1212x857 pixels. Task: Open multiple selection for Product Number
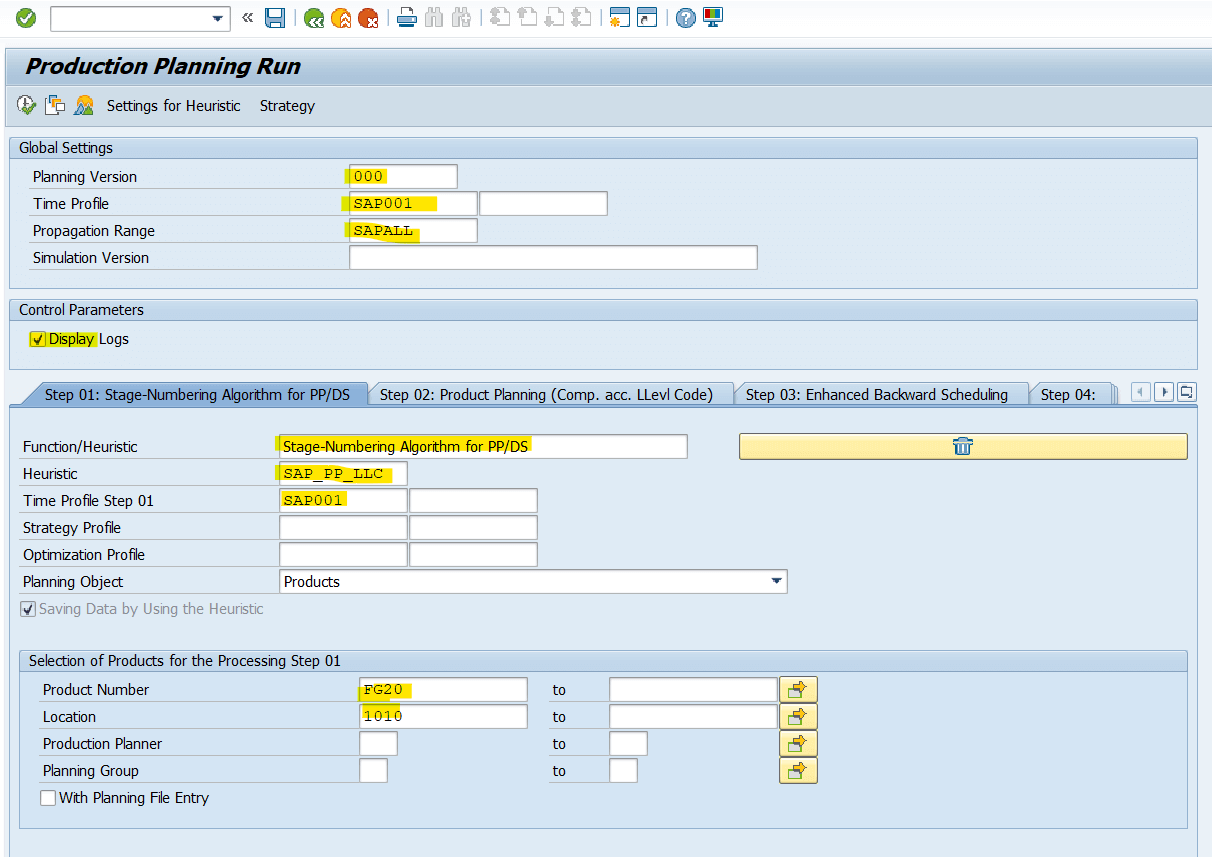(798, 689)
